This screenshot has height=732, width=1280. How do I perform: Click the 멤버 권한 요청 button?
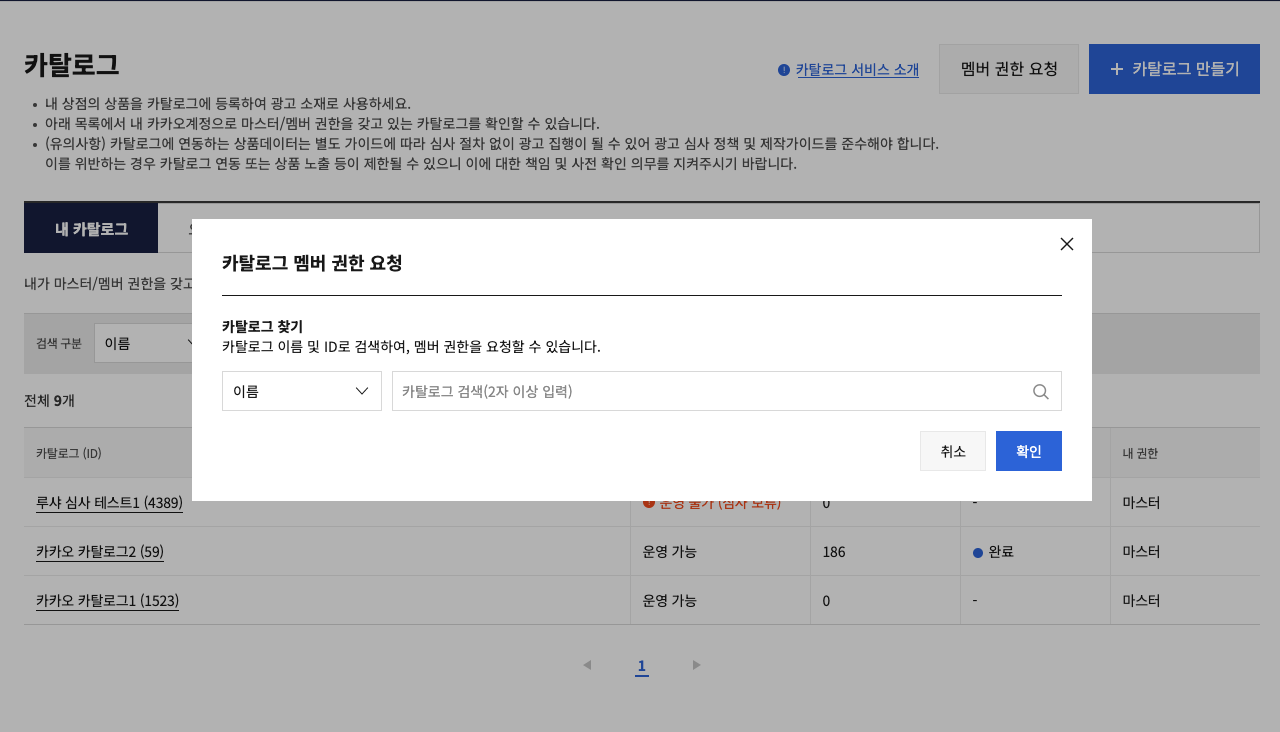tap(1008, 69)
